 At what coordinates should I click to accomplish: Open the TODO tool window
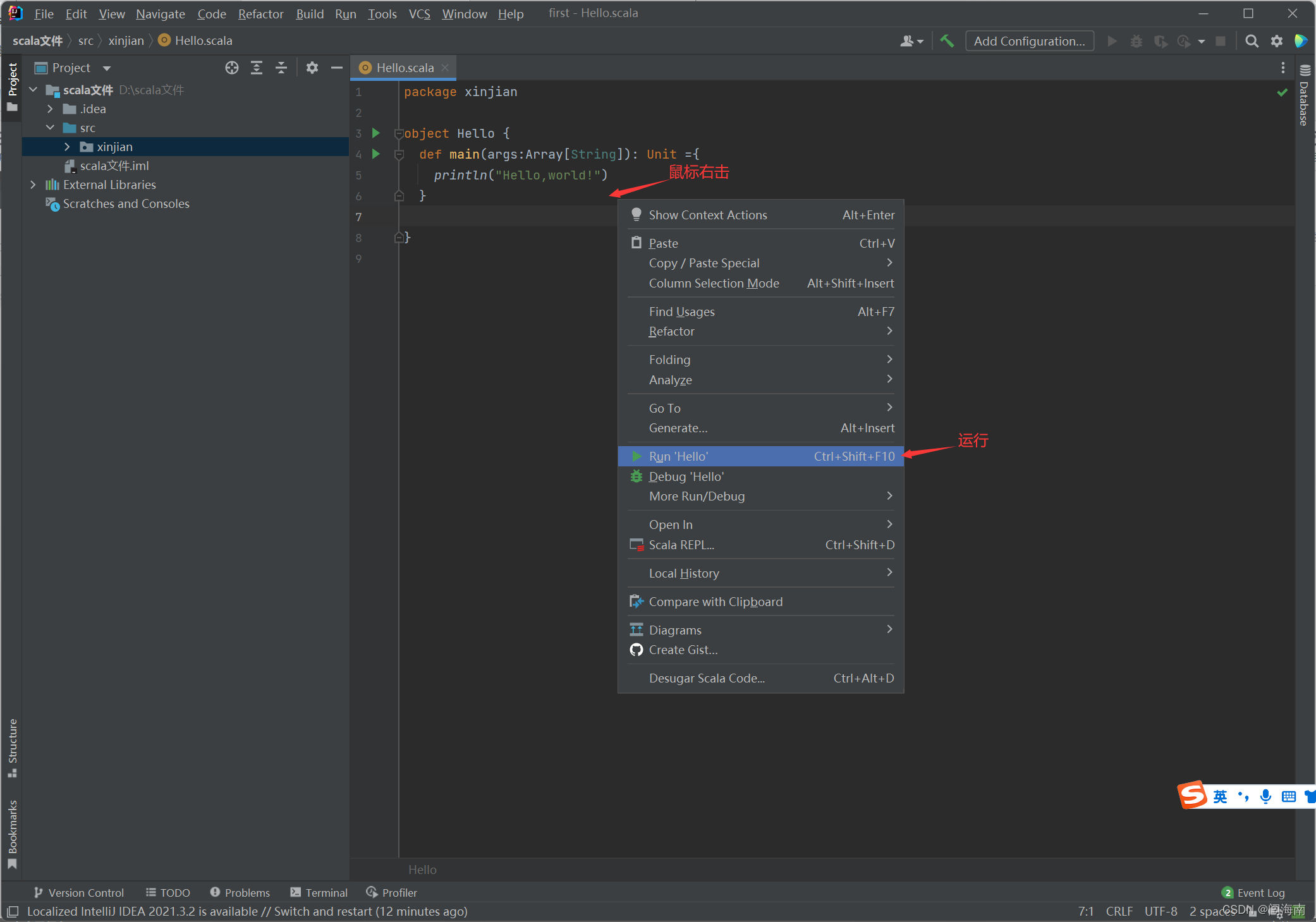[x=168, y=892]
